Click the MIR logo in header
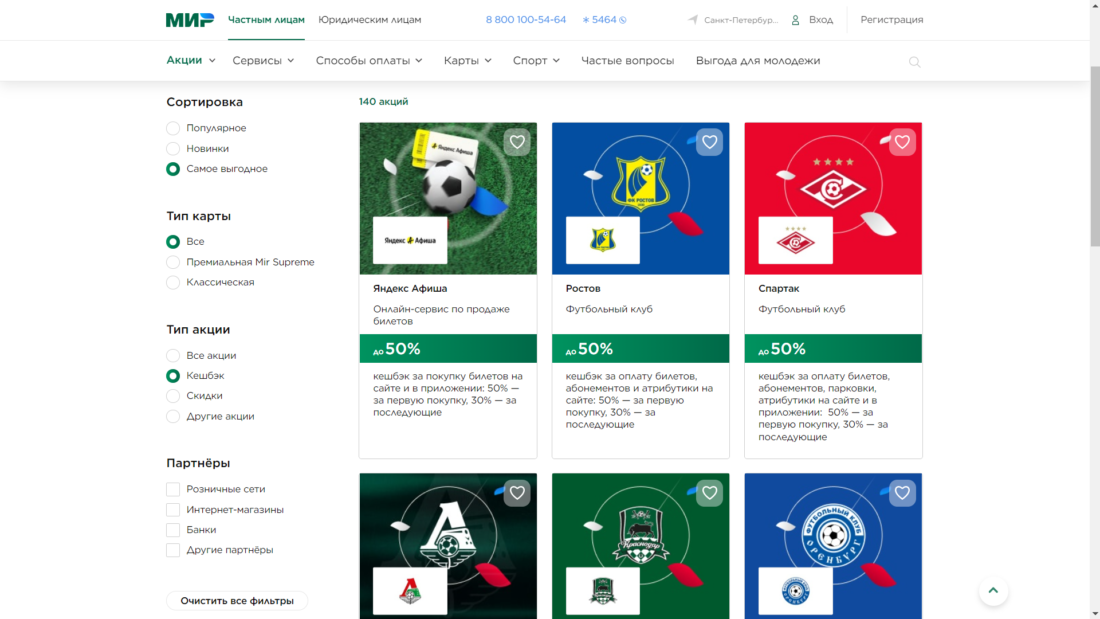Screen dimensions: 1100x619 pos(189,20)
